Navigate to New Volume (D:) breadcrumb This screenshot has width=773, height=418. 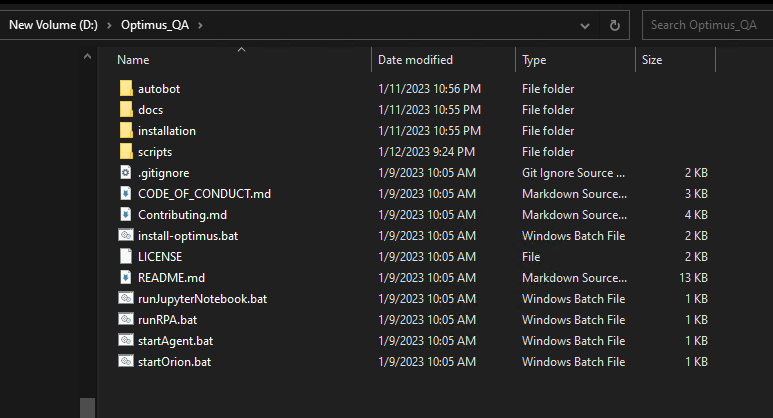(x=53, y=25)
